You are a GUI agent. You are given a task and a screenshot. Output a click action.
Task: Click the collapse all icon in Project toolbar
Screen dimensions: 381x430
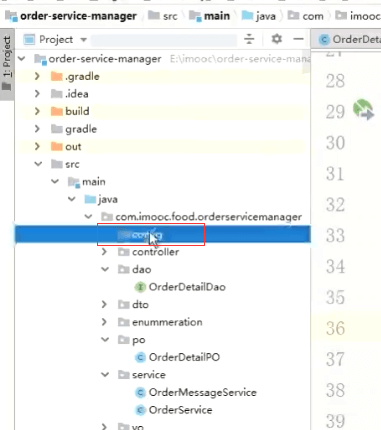tap(249, 39)
